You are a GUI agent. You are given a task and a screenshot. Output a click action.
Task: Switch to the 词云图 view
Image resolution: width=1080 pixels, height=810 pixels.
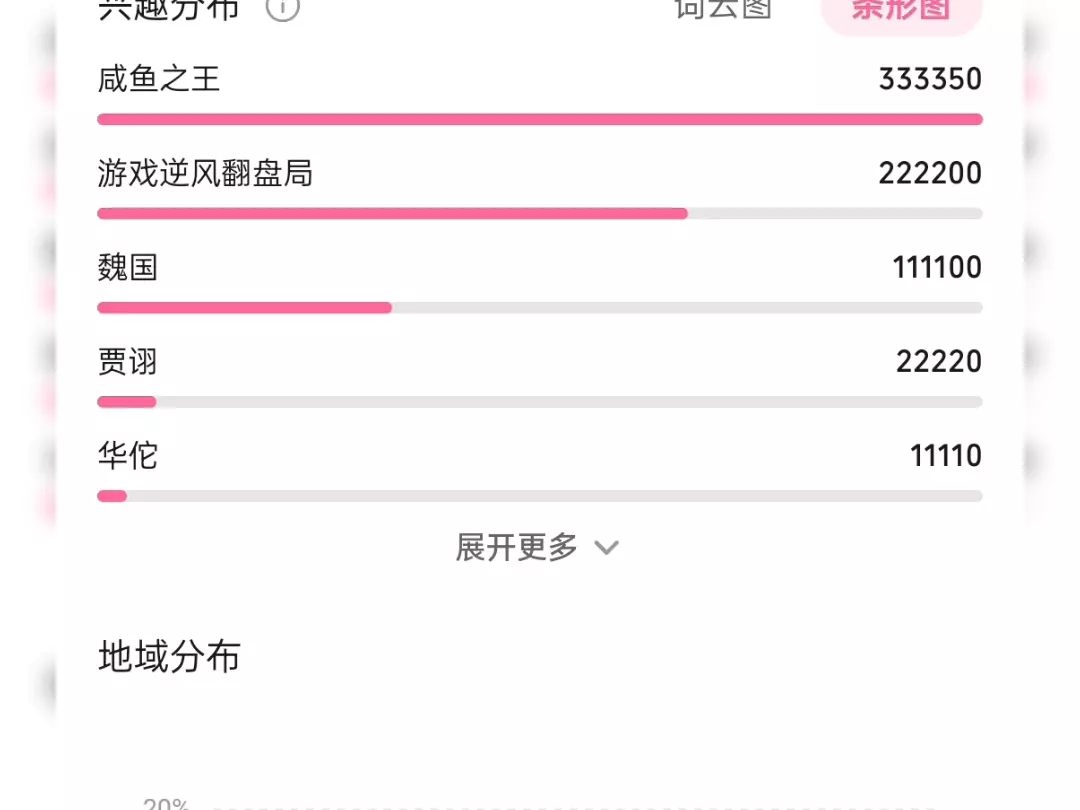[x=723, y=9]
